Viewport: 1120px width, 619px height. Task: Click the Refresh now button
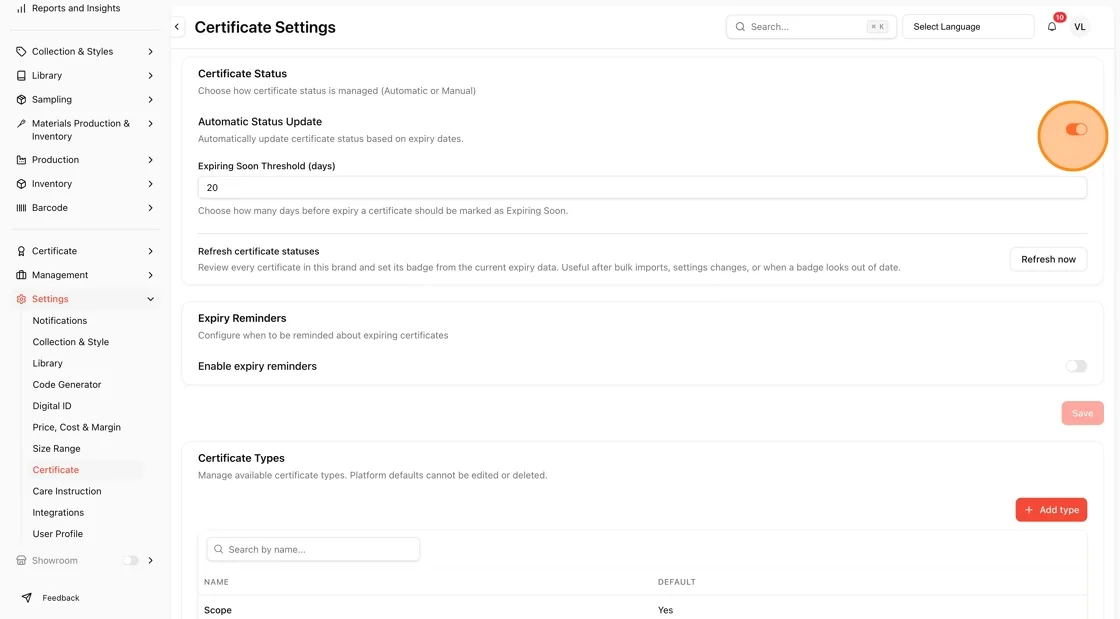point(1048,259)
